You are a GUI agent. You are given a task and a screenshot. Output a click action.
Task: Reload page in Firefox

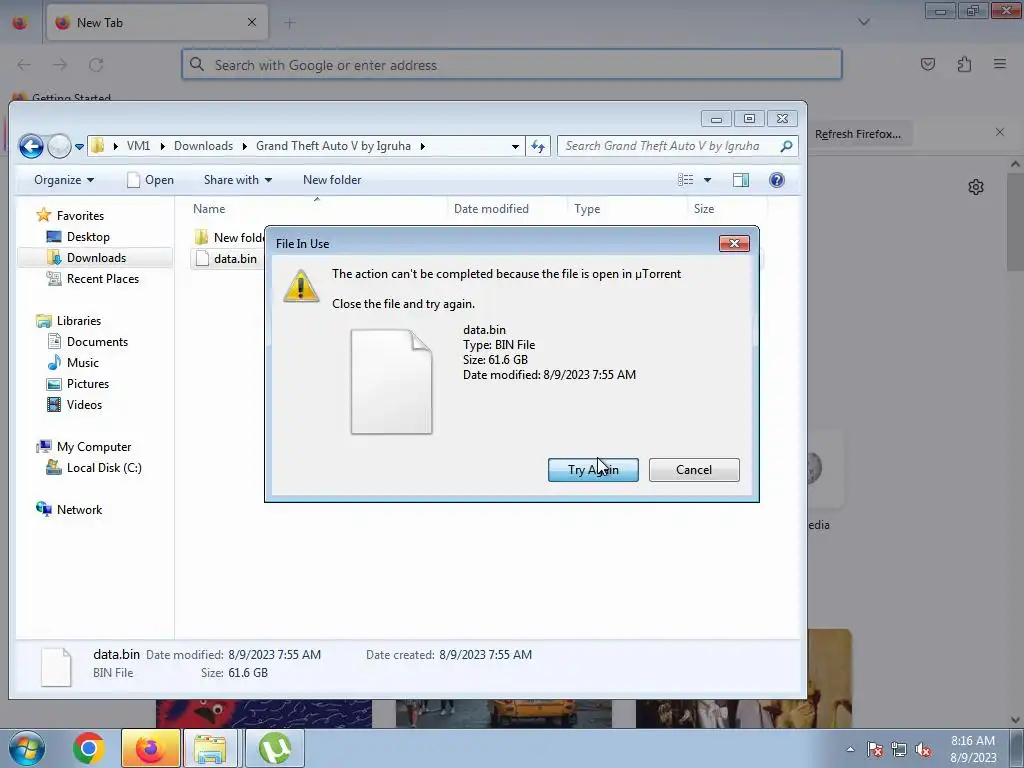point(96,65)
